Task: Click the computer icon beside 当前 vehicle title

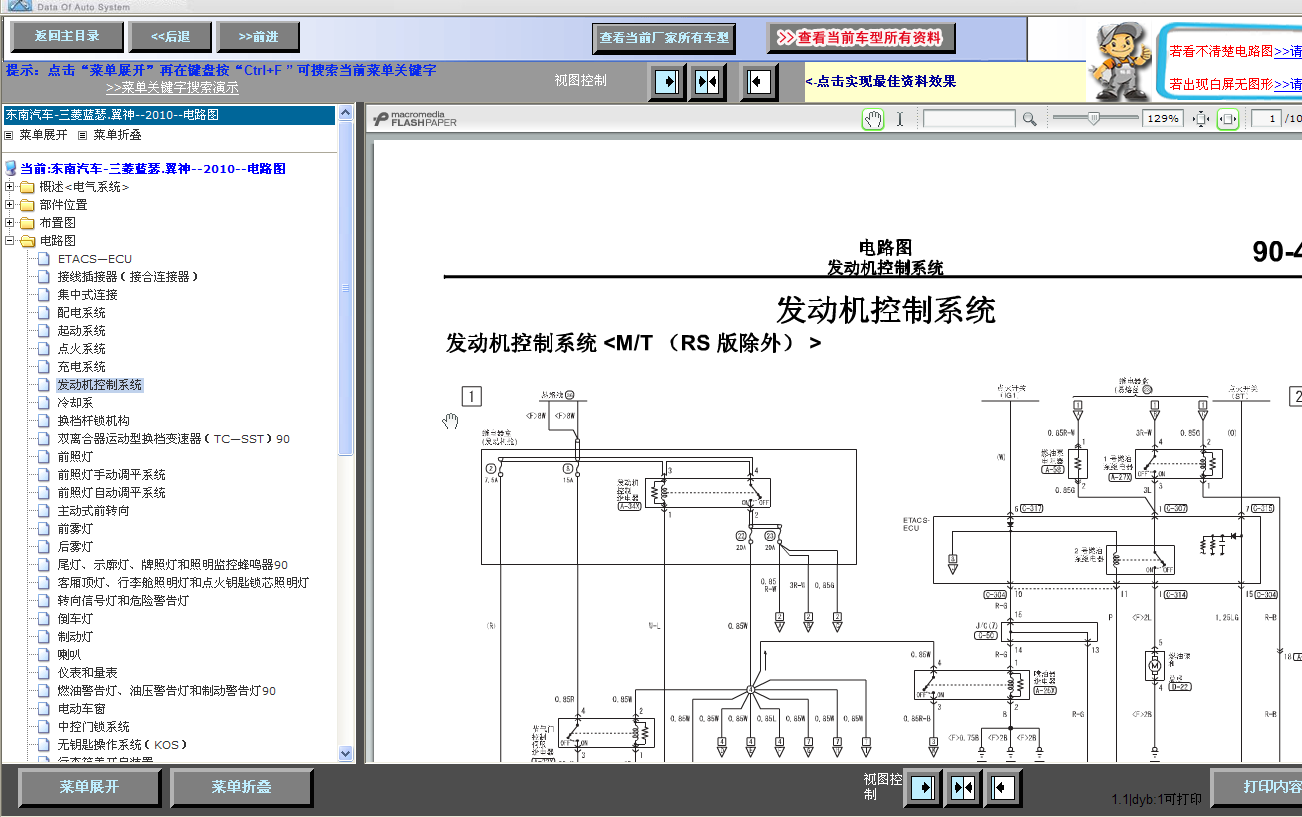Action: (11, 169)
